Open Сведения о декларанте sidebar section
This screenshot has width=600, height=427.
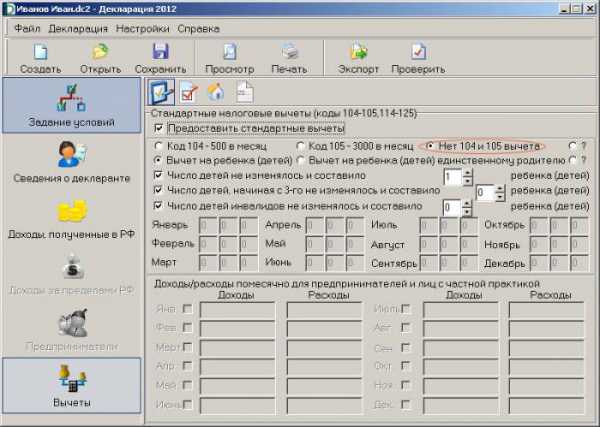[72, 161]
